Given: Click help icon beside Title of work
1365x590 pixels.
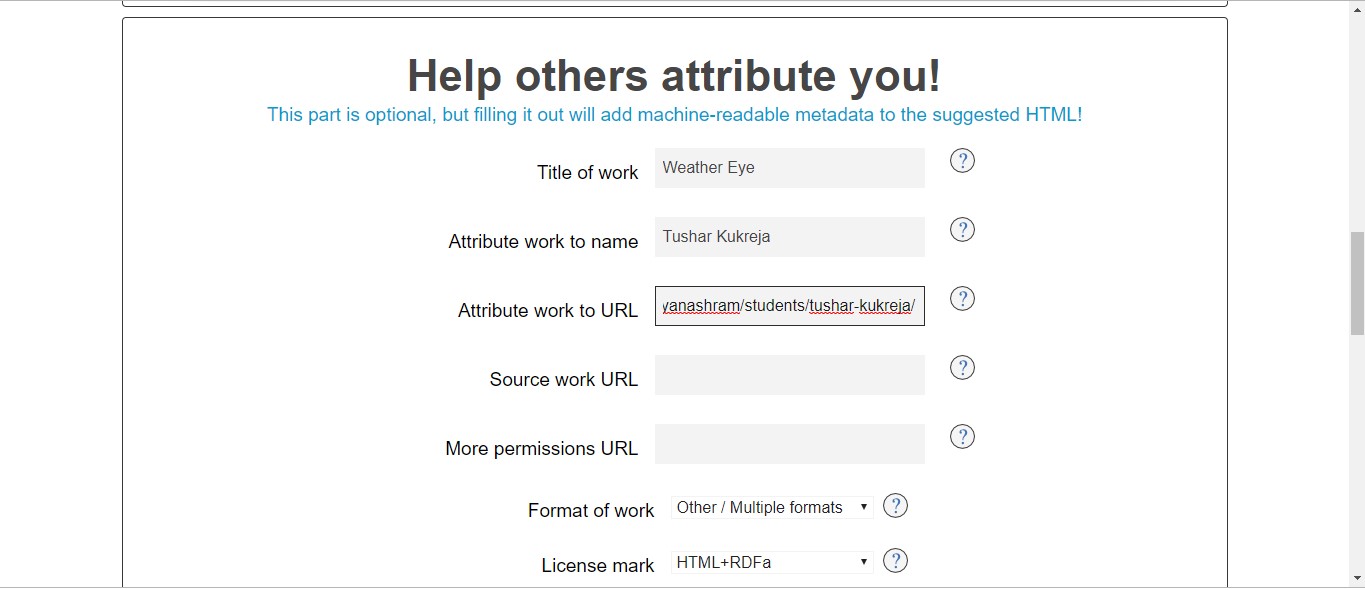Looking at the screenshot, I should coord(962,161).
